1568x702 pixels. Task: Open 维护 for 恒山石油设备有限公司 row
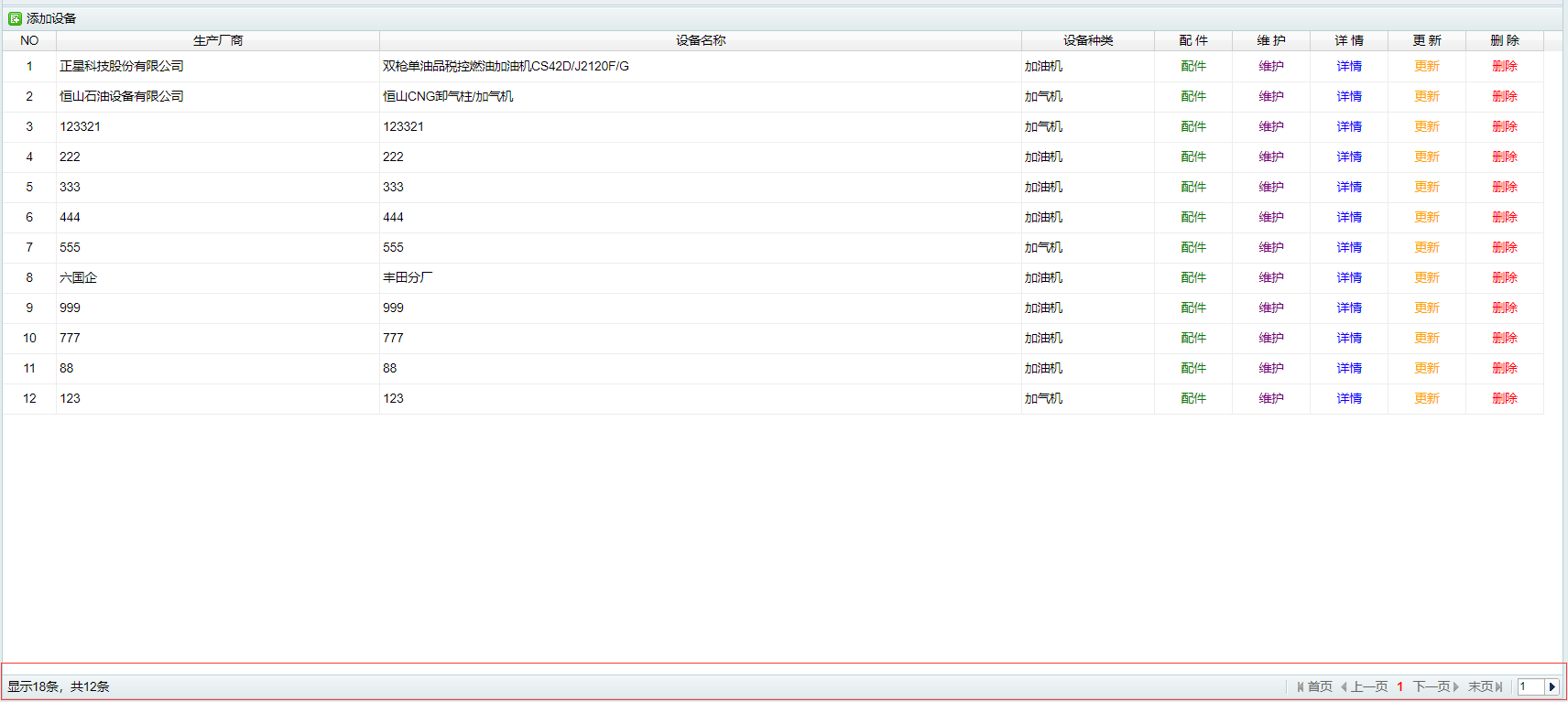point(1270,96)
